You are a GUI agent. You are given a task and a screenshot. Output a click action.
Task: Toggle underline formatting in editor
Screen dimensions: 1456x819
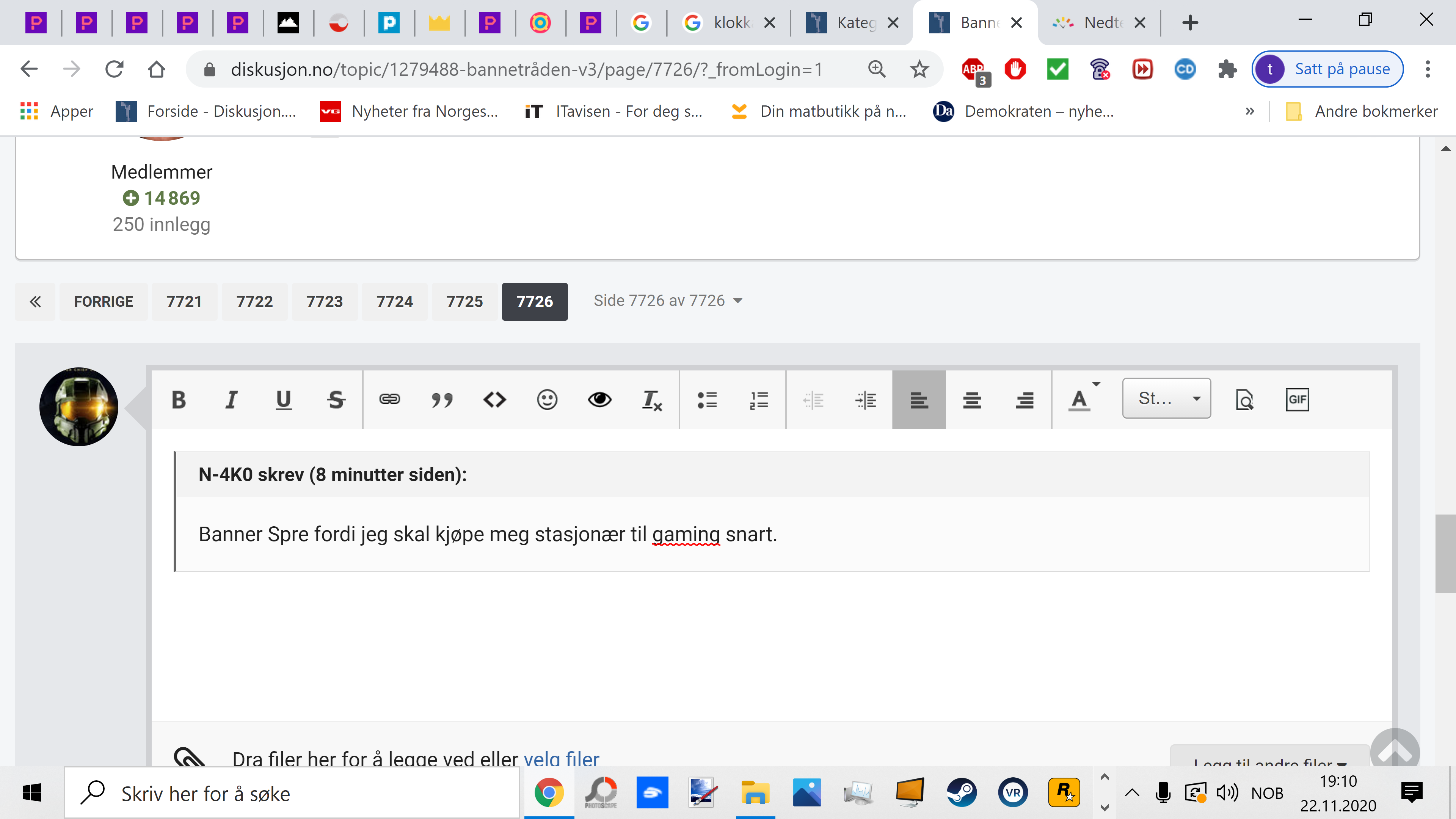click(283, 400)
